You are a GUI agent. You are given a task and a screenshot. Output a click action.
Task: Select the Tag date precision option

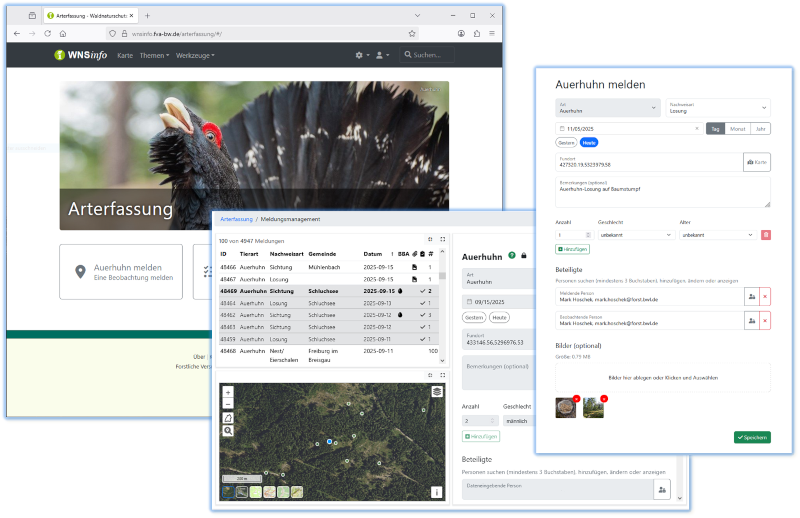pos(715,129)
